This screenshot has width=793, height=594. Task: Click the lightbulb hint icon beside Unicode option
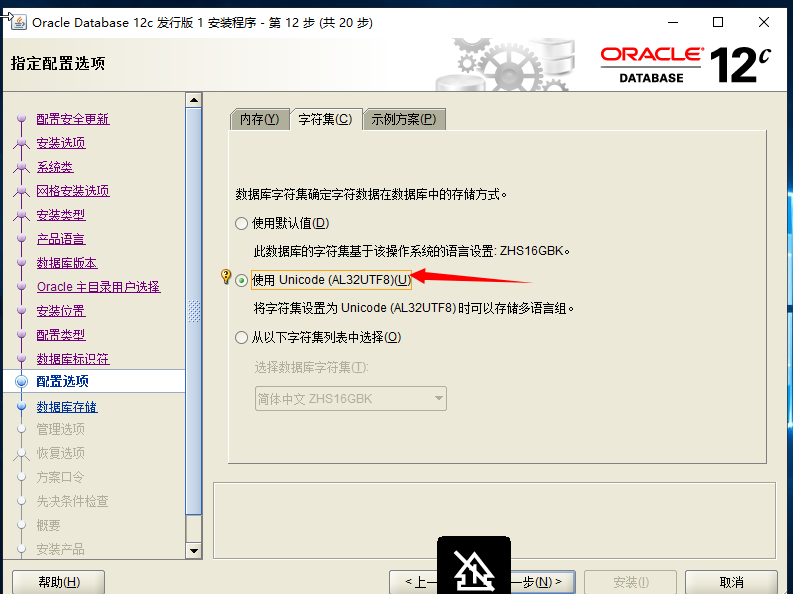pyautogui.click(x=226, y=277)
